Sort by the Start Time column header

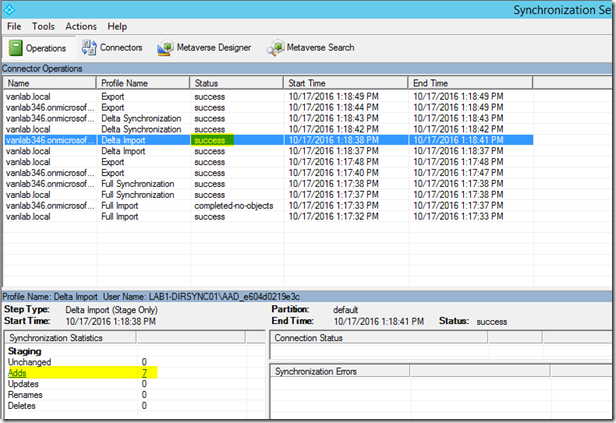pyautogui.click(x=346, y=83)
